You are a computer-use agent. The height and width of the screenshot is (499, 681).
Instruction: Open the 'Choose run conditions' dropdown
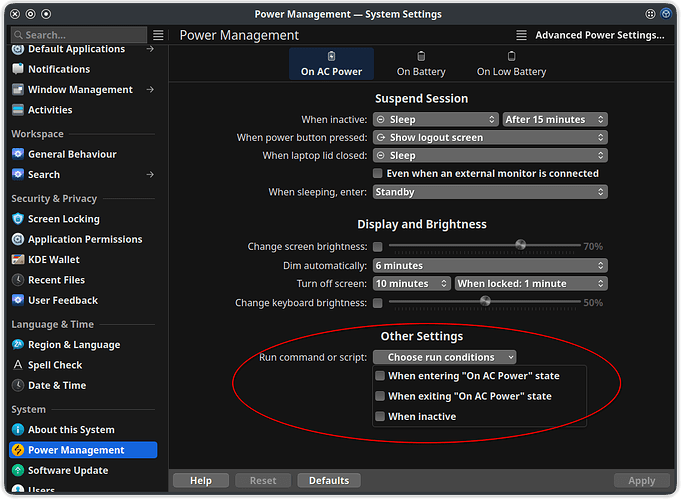[x=445, y=357]
